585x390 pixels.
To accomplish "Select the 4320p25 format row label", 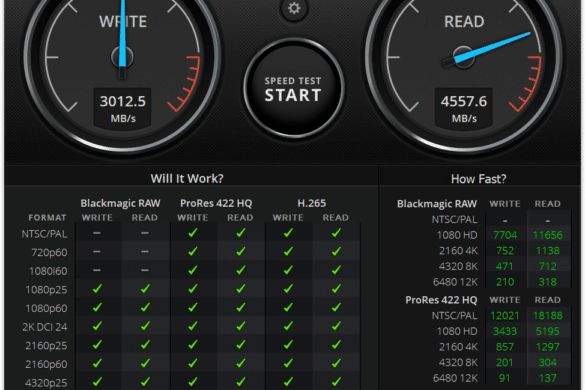I will (x=46, y=383).
